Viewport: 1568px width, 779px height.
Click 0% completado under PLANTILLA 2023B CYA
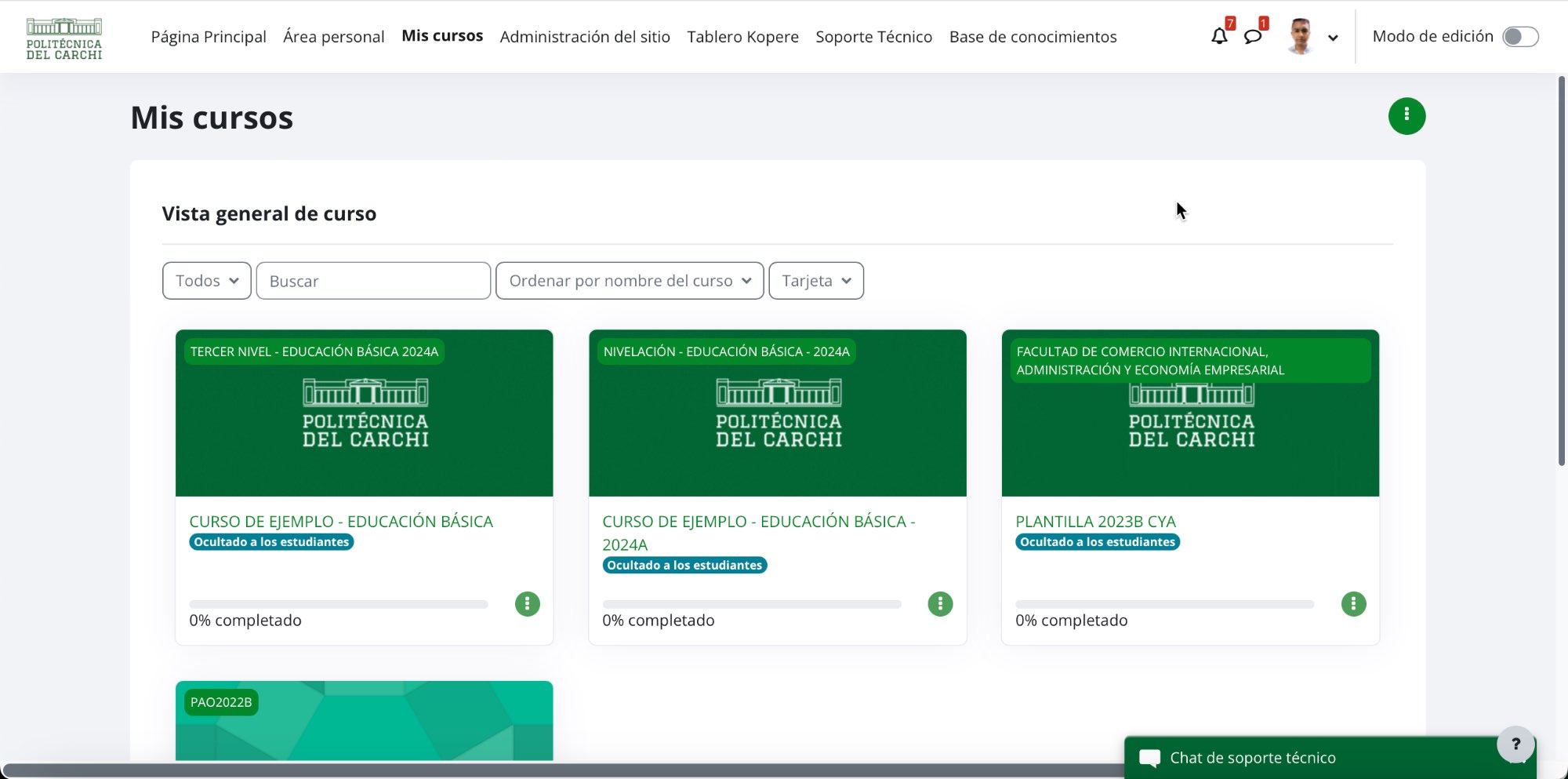click(1071, 620)
